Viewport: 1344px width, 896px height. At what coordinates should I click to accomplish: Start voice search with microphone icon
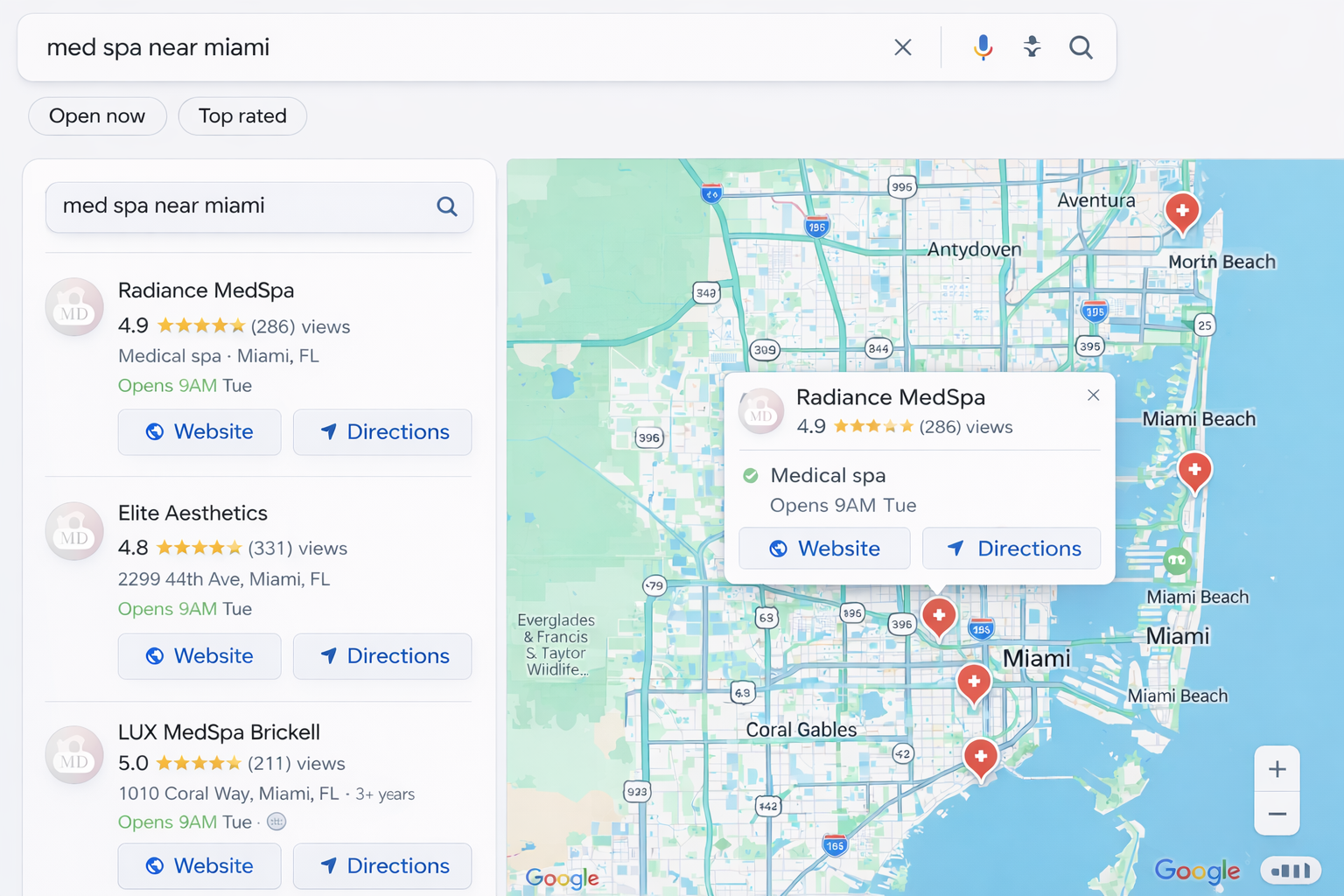pos(983,47)
